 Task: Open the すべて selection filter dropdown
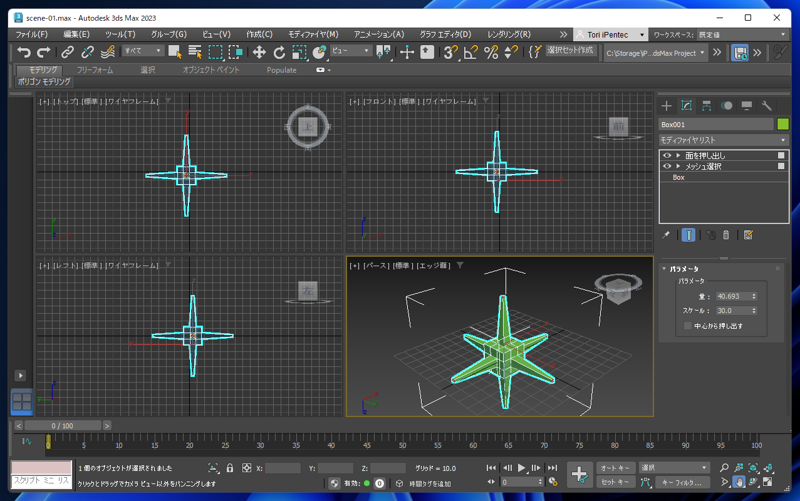click(143, 51)
